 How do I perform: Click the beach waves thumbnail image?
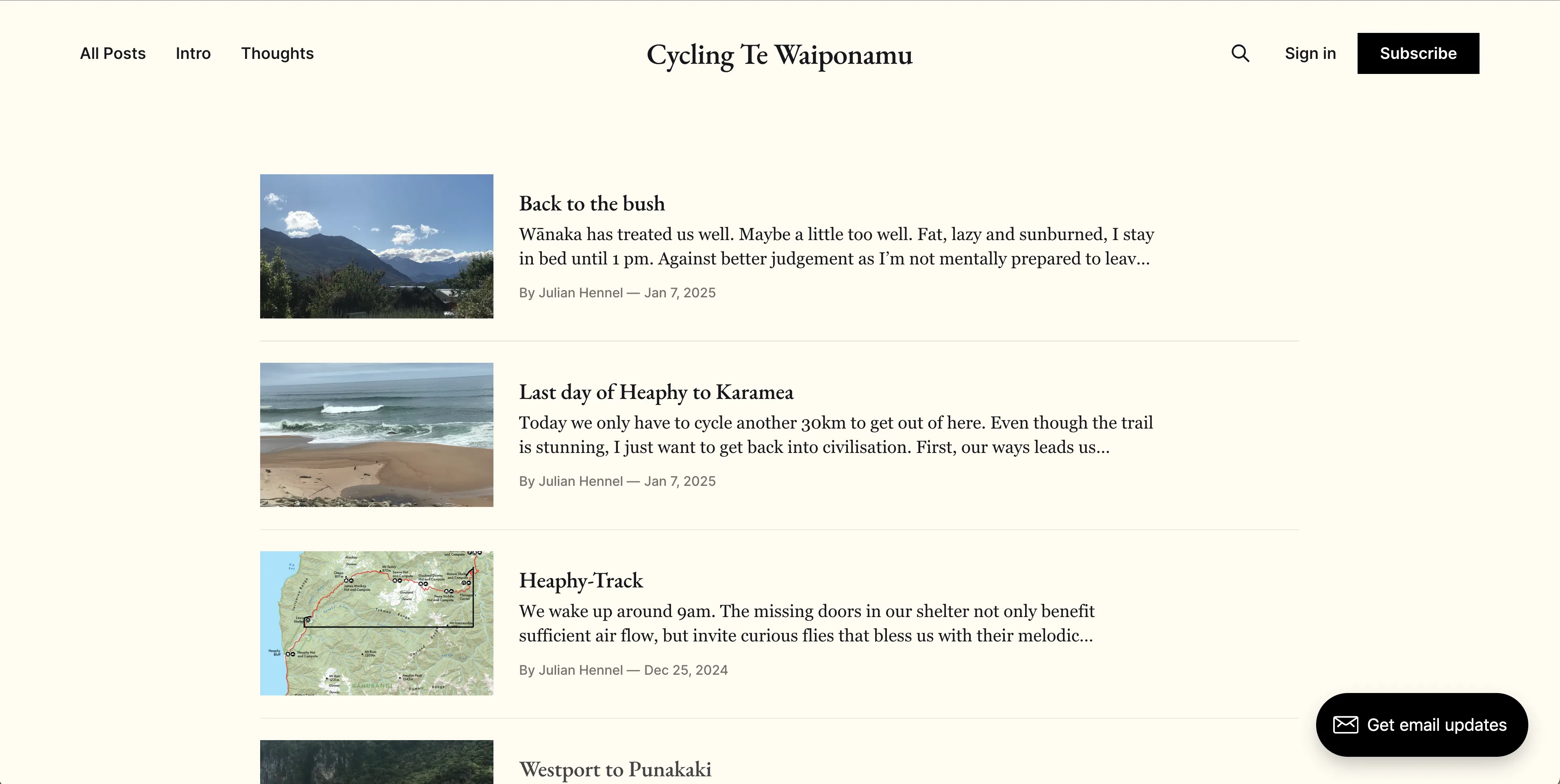(377, 435)
